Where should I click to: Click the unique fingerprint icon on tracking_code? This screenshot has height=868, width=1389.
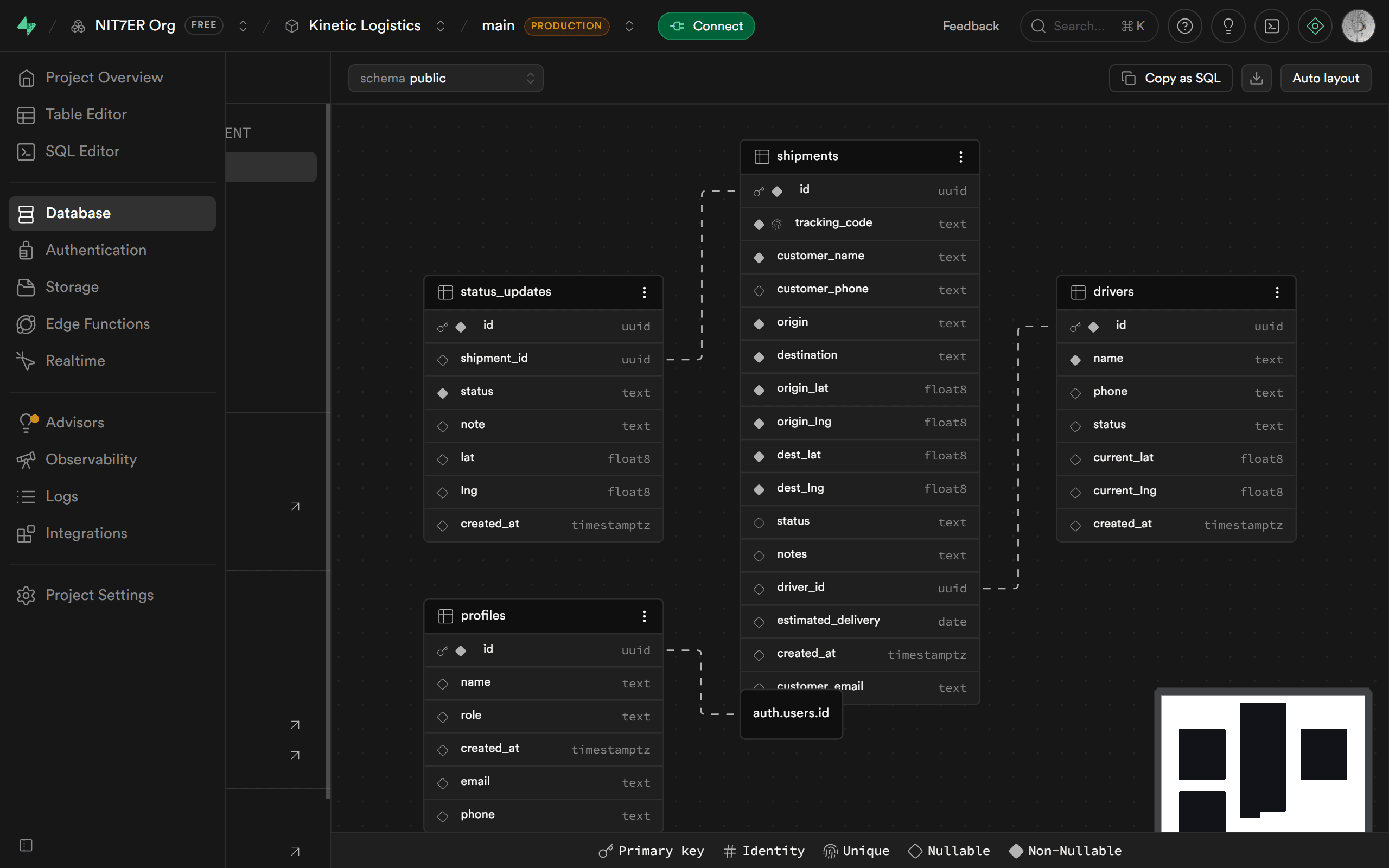click(777, 225)
